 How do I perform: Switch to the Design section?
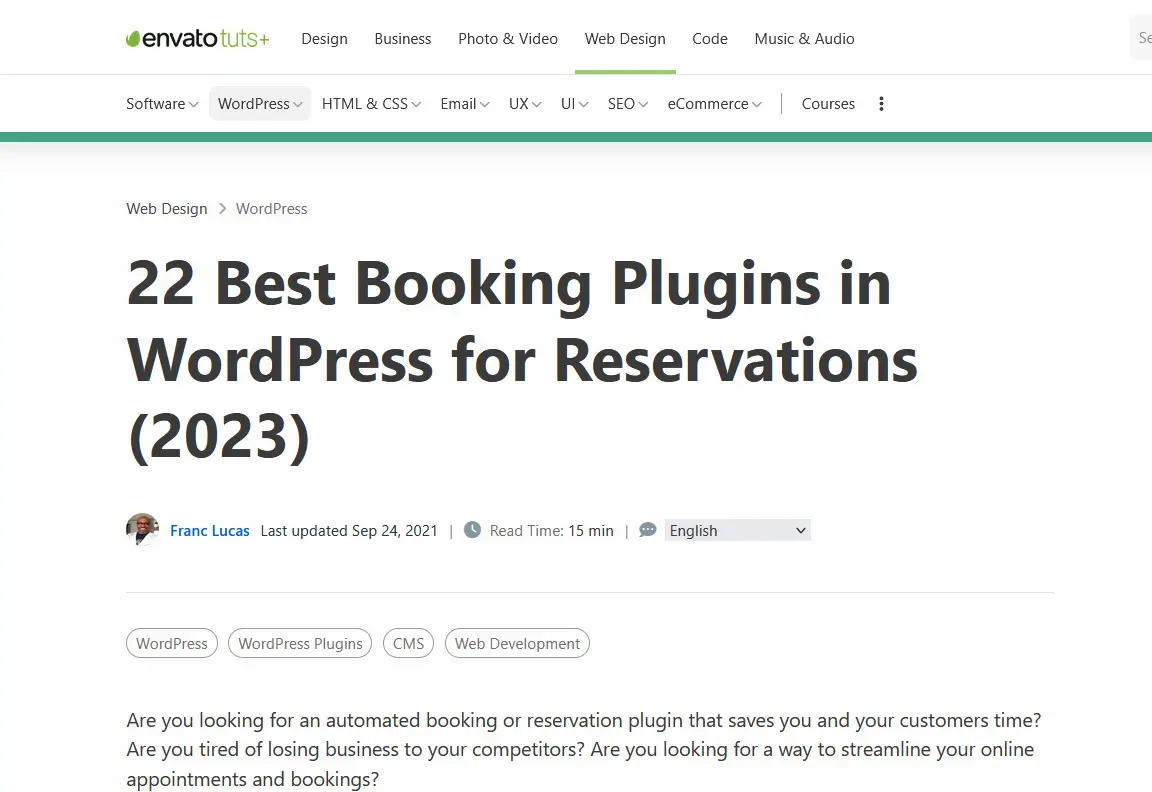324,38
